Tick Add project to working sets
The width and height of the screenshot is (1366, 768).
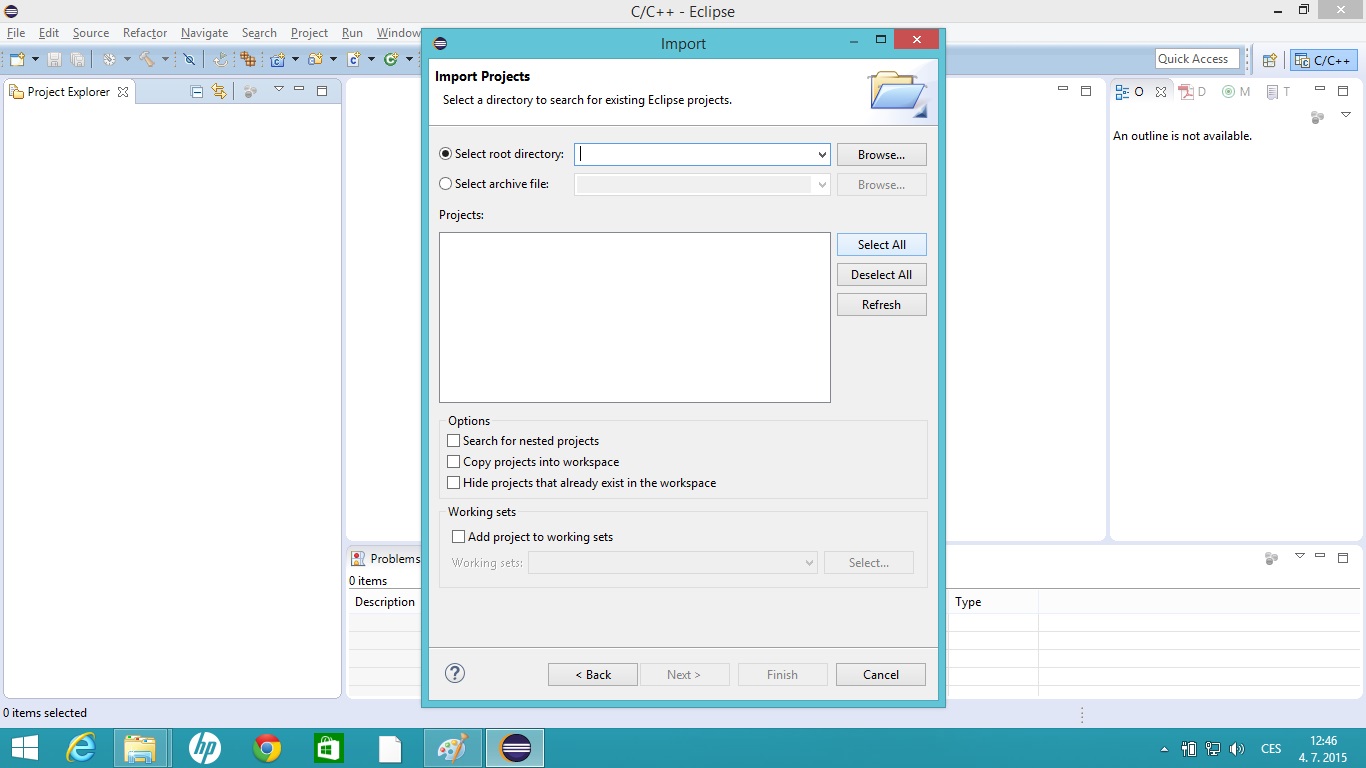(459, 537)
